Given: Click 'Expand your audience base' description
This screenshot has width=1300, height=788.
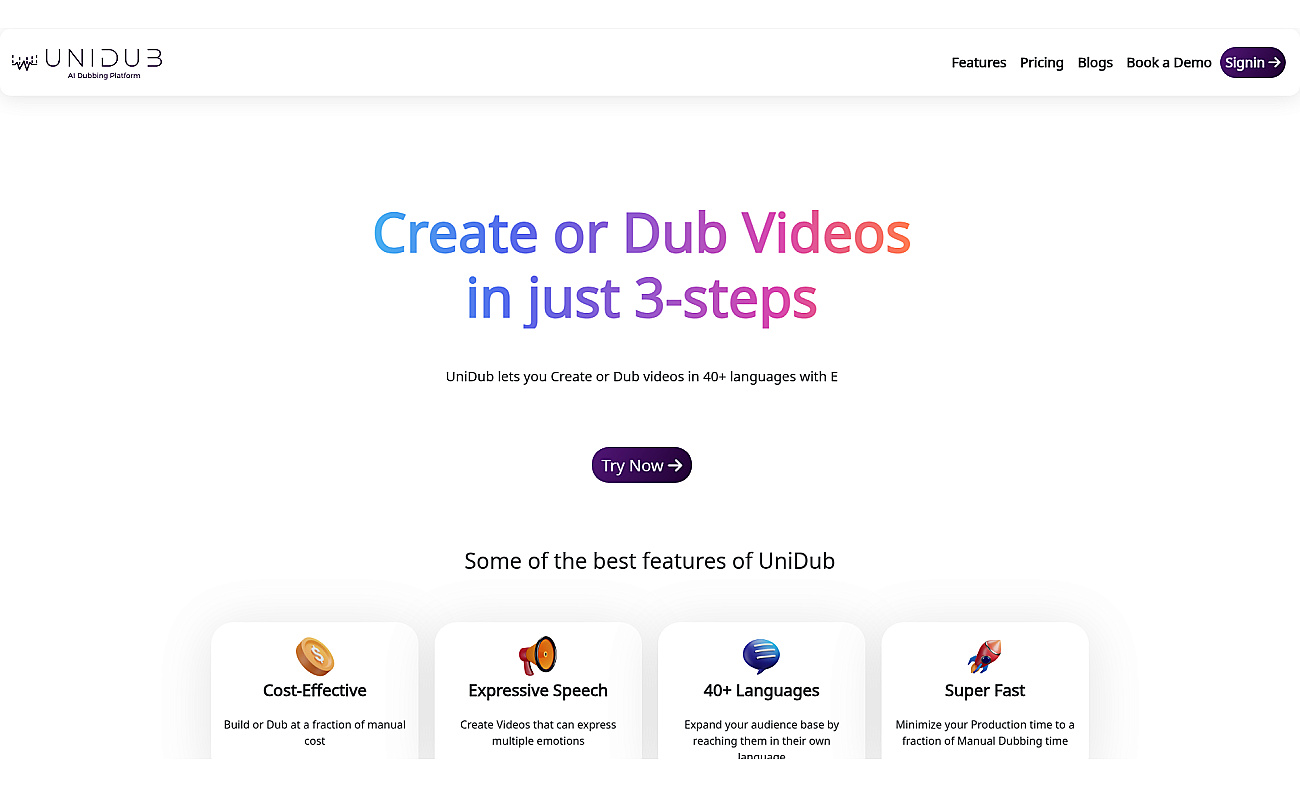Looking at the screenshot, I should click(761, 739).
